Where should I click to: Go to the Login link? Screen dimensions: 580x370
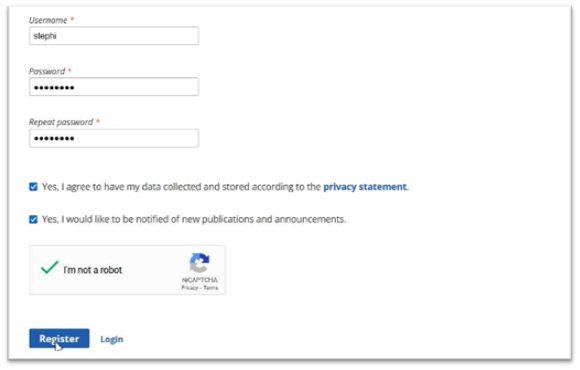(x=112, y=339)
